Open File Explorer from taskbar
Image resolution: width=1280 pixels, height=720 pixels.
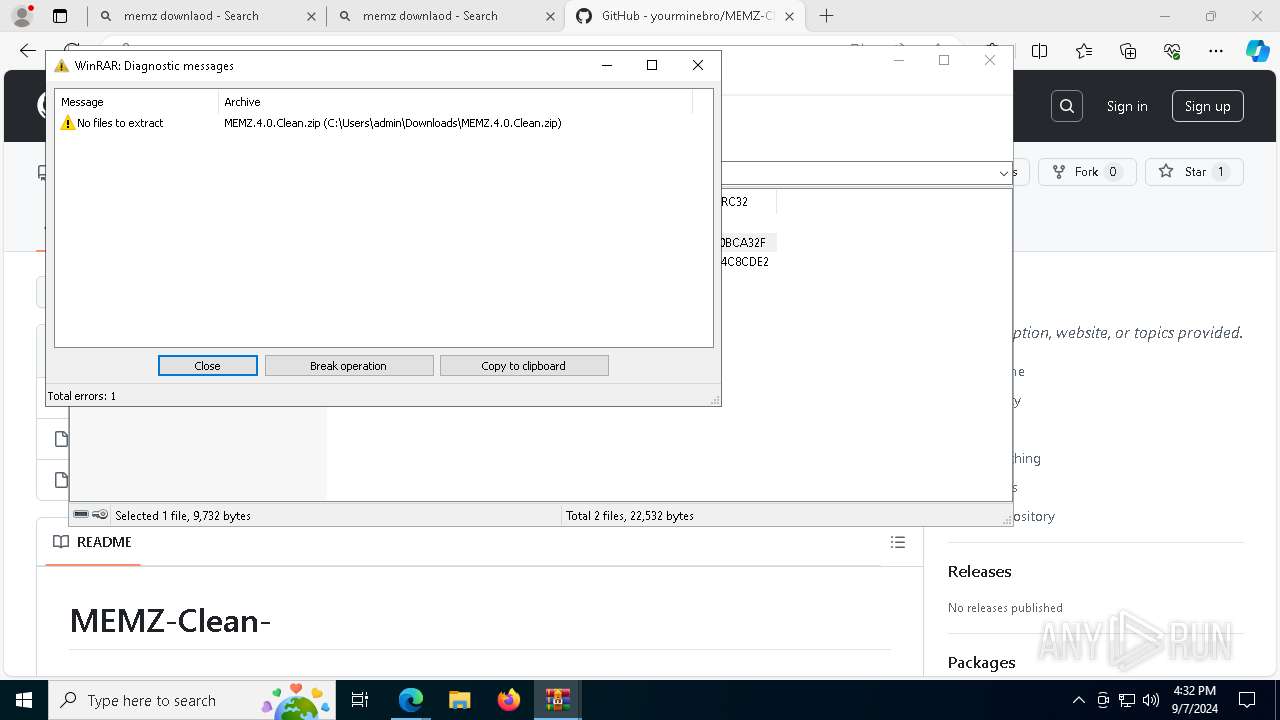[459, 700]
